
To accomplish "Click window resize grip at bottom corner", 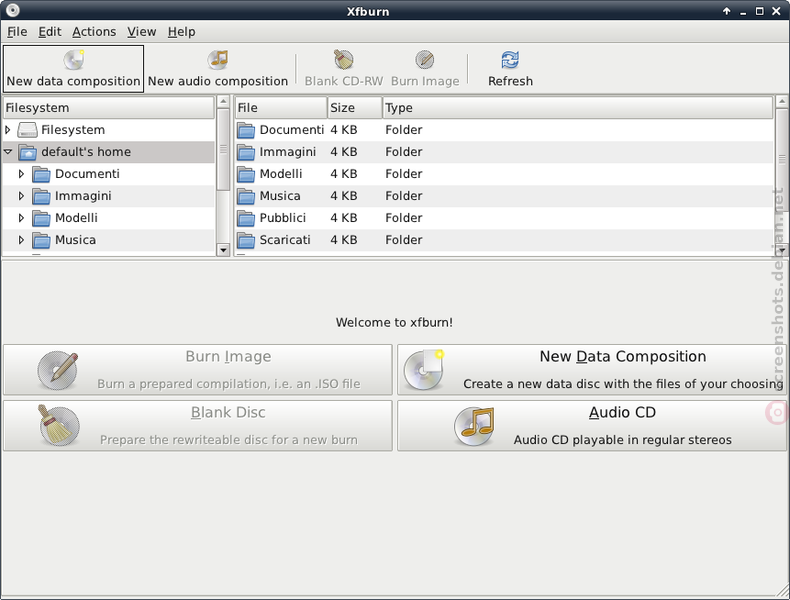I will pos(781,590).
